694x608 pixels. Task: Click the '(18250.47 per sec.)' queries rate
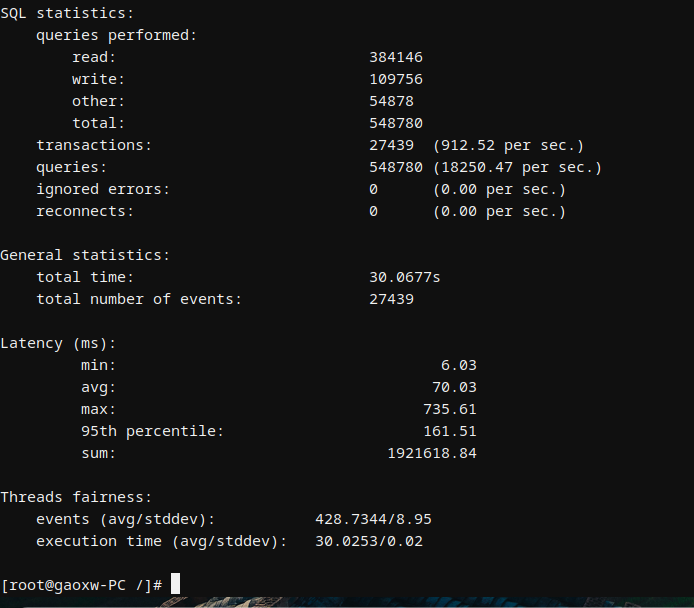(517, 168)
